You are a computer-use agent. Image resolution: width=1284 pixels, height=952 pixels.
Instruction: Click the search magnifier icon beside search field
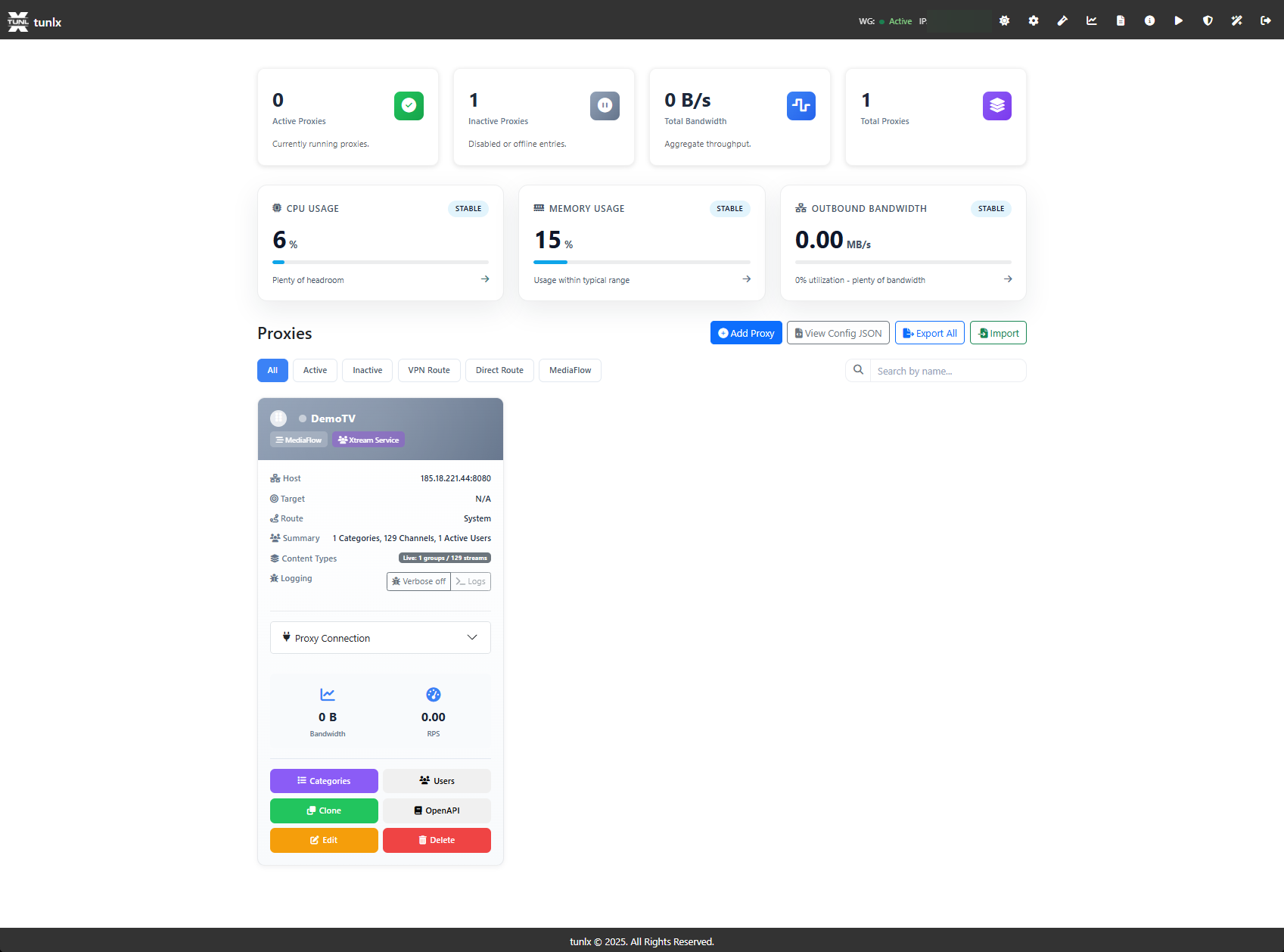[858, 370]
